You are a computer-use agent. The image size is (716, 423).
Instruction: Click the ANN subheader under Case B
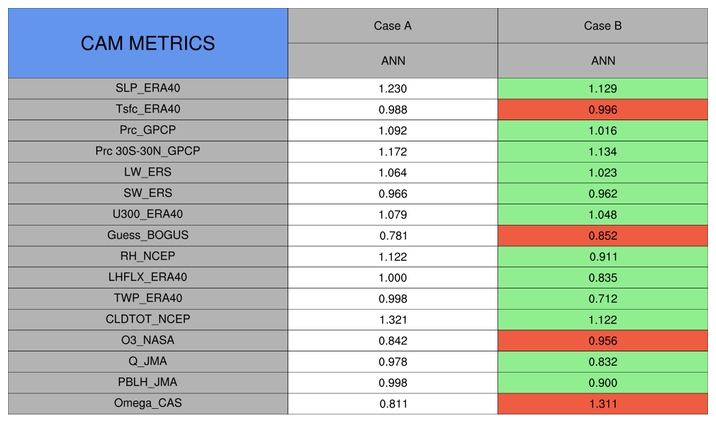click(603, 60)
